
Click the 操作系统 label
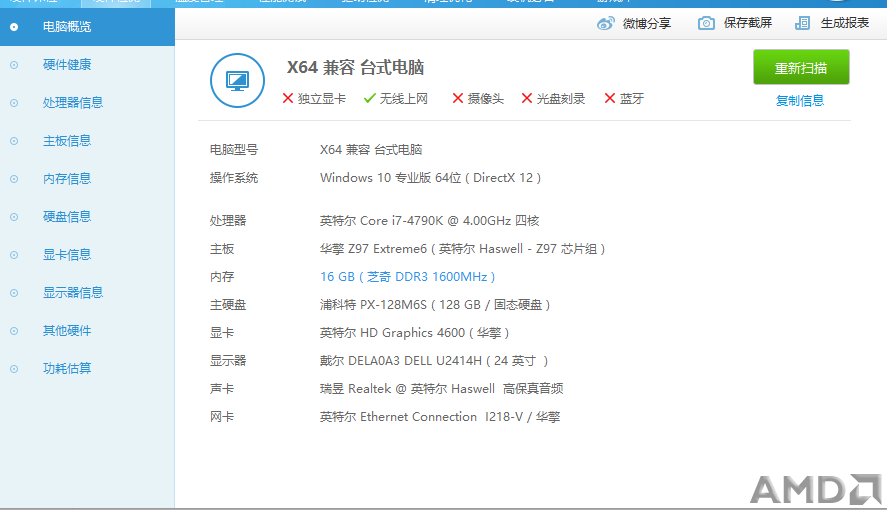click(234, 178)
